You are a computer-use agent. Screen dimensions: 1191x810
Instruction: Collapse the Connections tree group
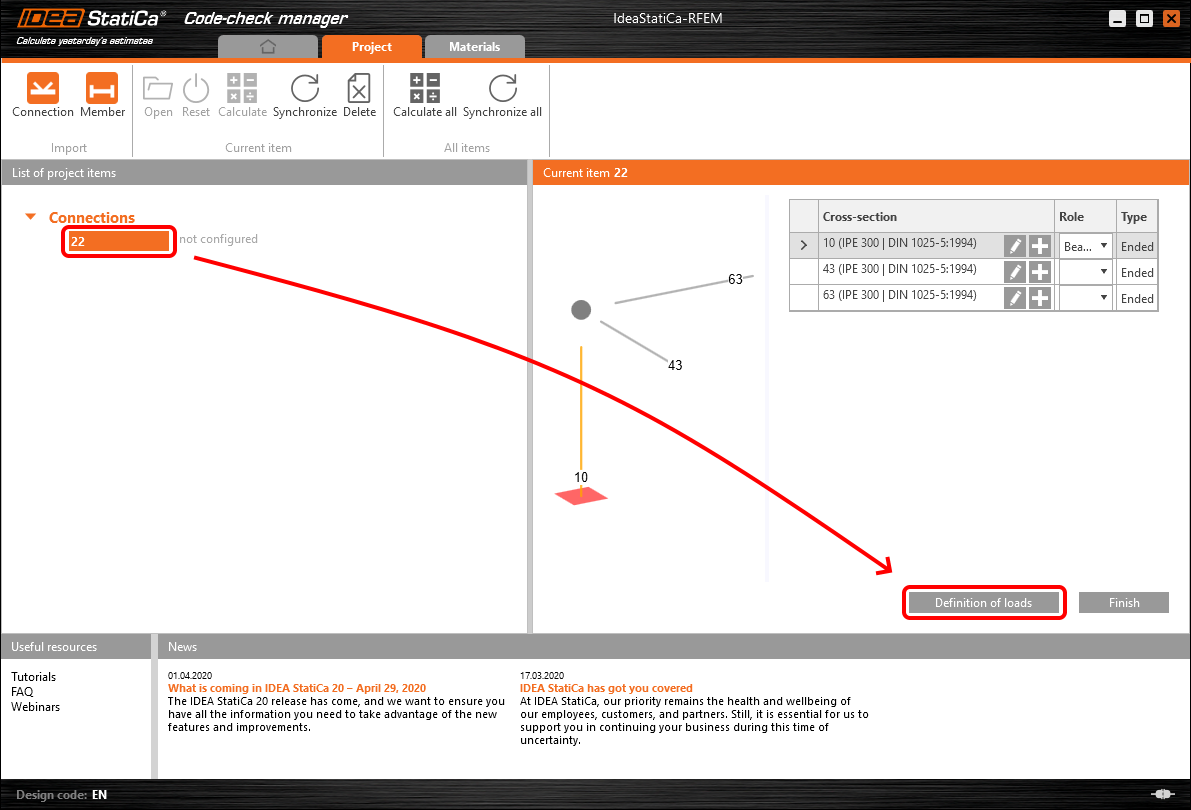point(30,217)
